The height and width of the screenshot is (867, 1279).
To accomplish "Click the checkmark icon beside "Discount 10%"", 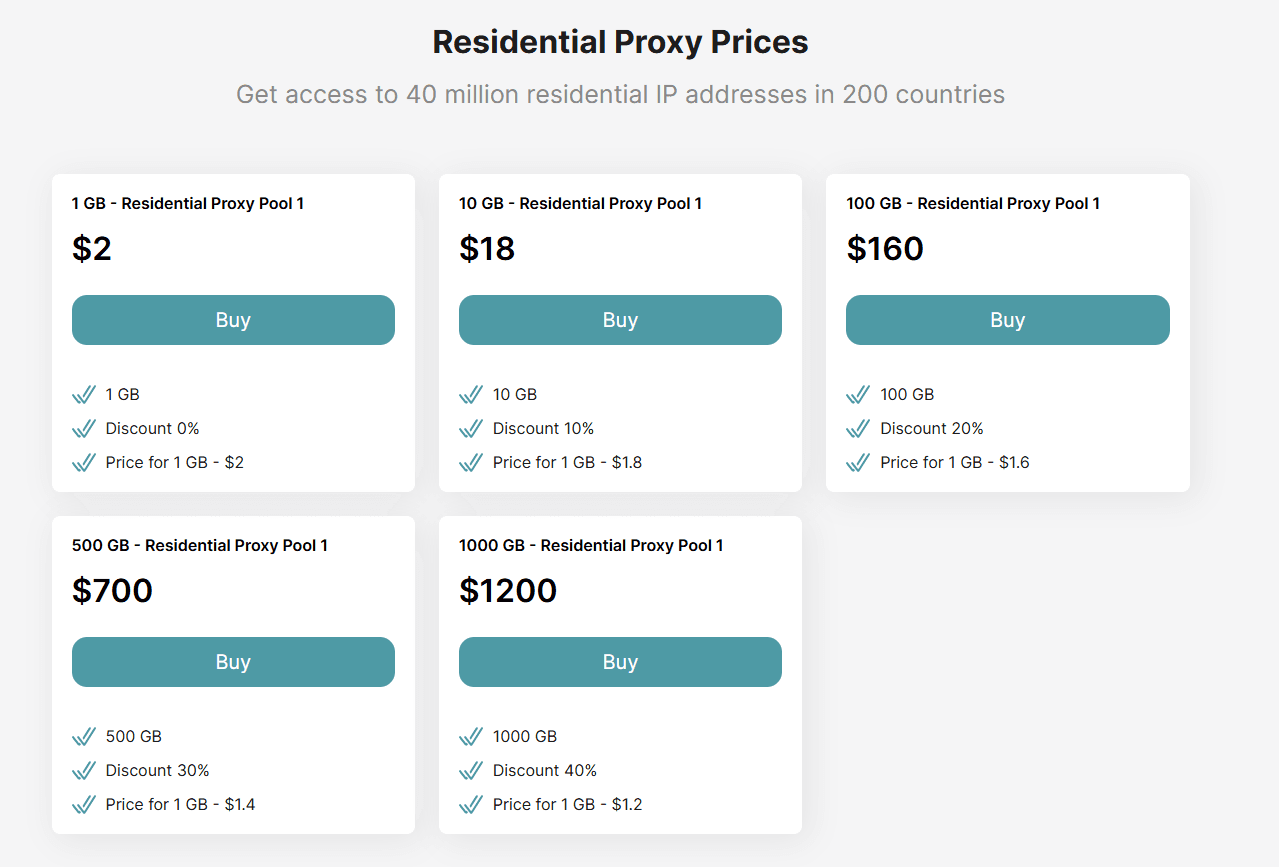I will (x=471, y=429).
